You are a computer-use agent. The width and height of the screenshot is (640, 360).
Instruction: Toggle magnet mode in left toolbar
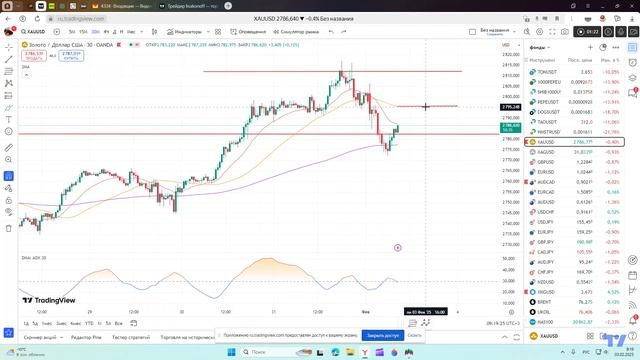point(9,176)
